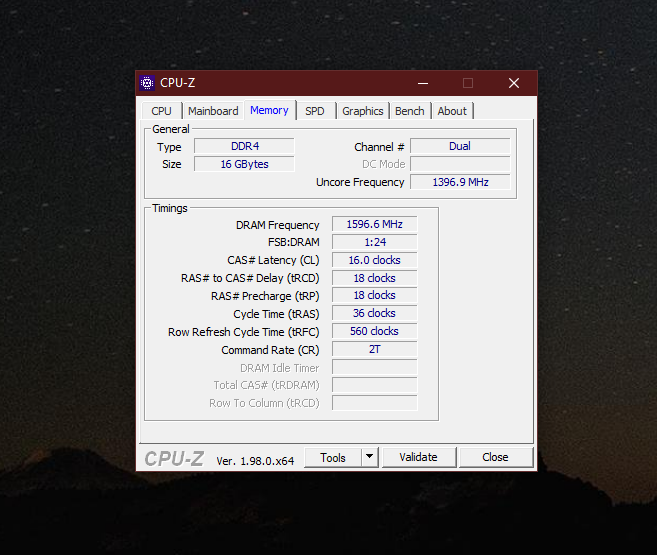Switch to the Bench tab

409,111
